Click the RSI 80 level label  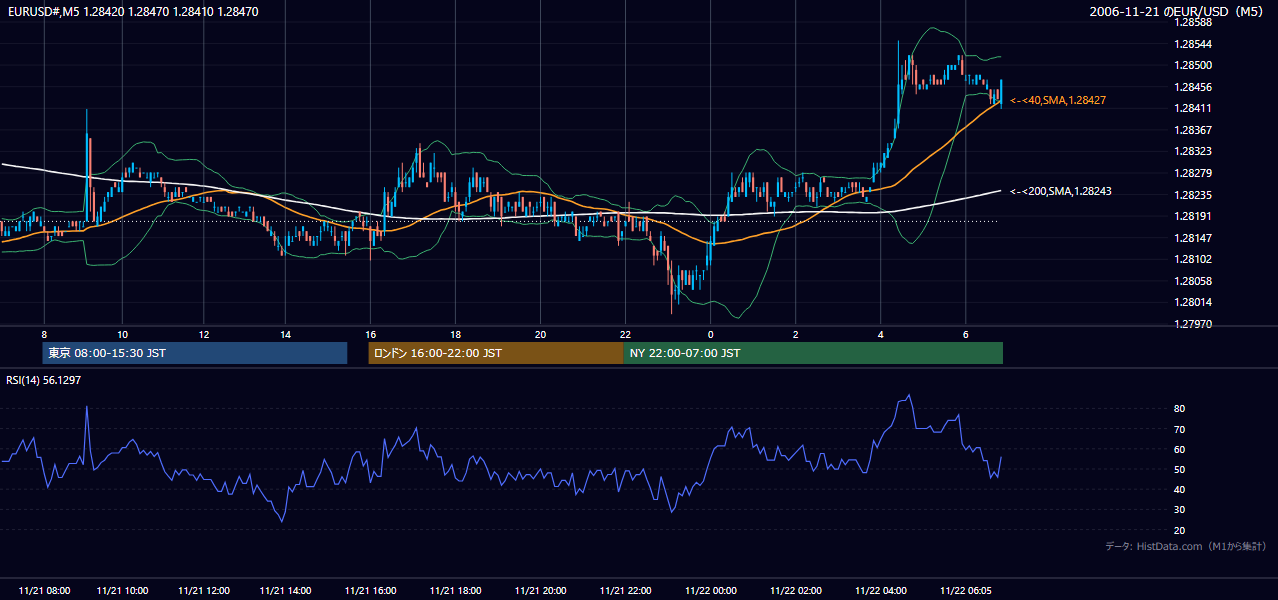click(1180, 409)
